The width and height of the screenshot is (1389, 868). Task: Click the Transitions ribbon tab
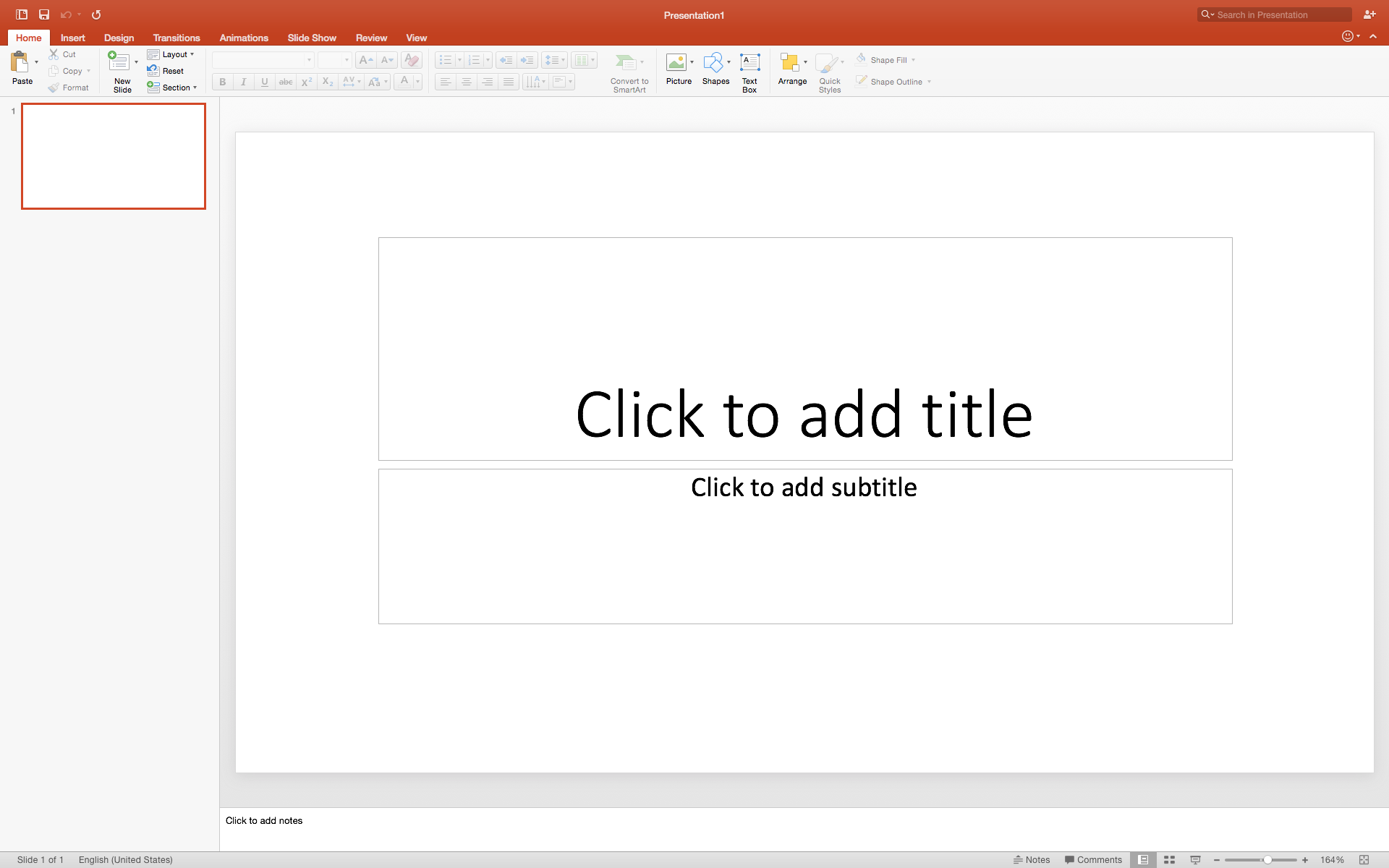click(177, 38)
